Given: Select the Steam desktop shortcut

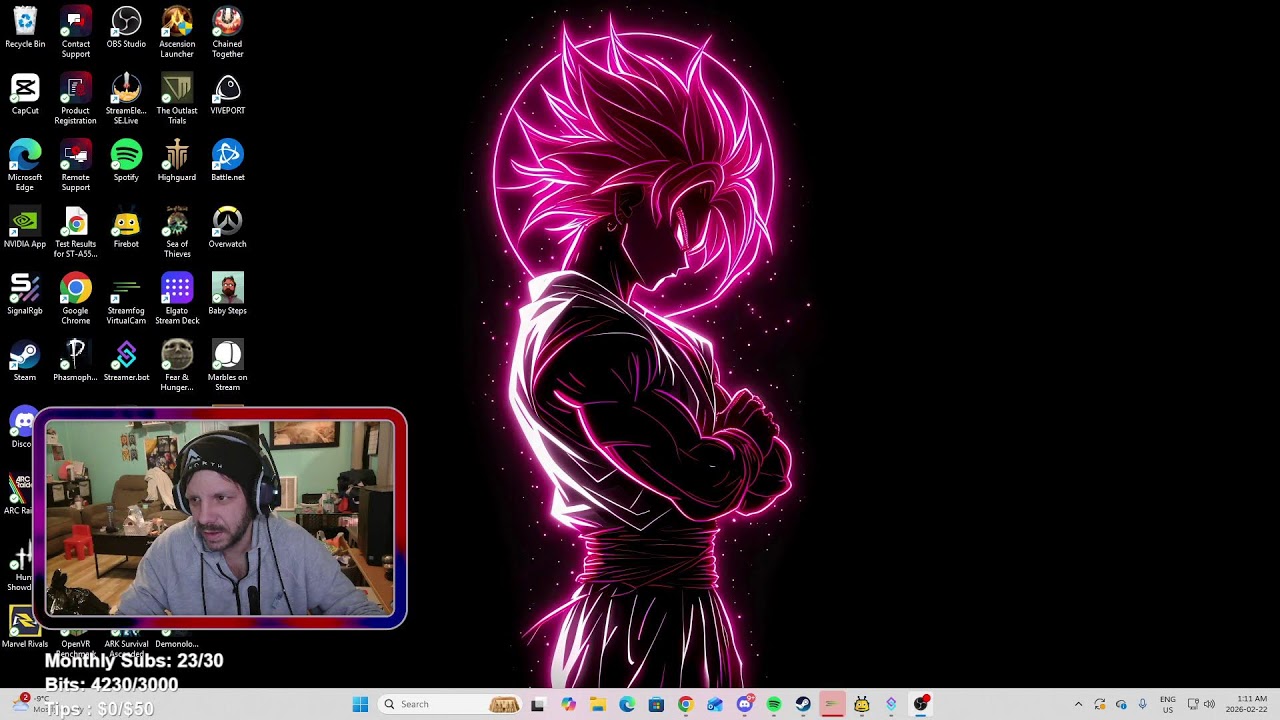Looking at the screenshot, I should click(25, 361).
